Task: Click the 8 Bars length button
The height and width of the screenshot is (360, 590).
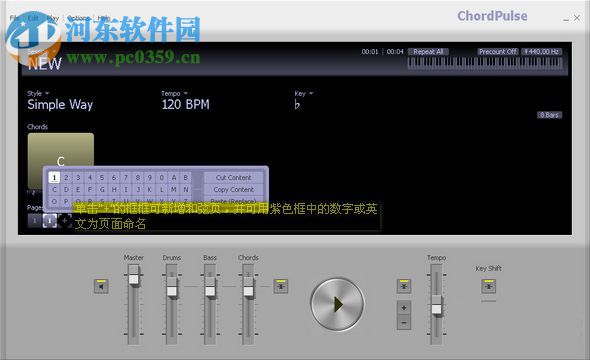Action: pos(549,115)
